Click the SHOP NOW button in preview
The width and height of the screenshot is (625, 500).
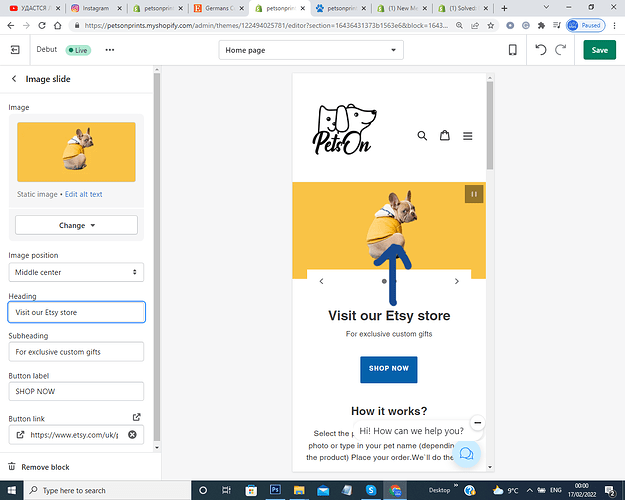pos(389,369)
